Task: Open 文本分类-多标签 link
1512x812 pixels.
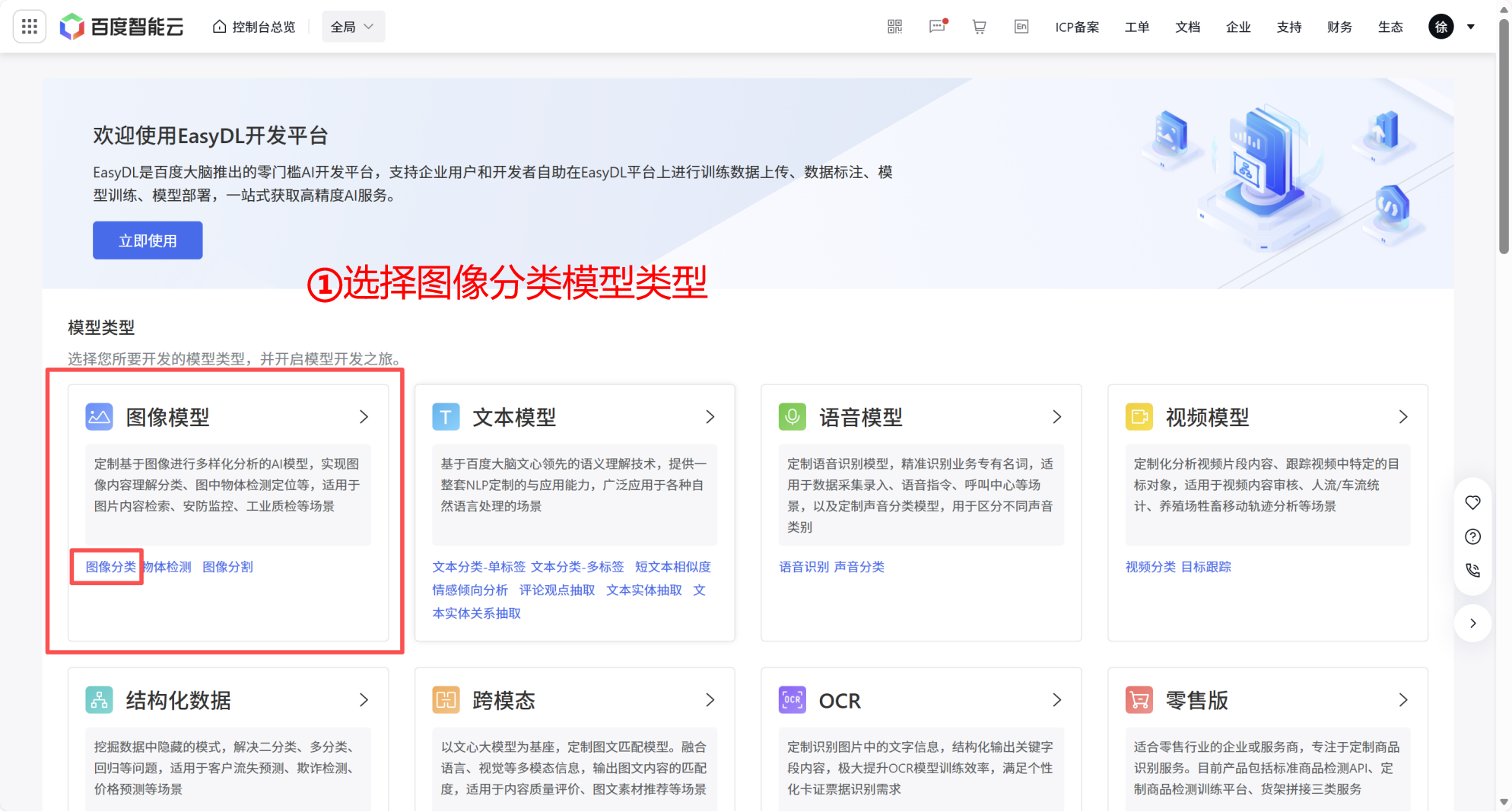Action: pyautogui.click(x=577, y=567)
